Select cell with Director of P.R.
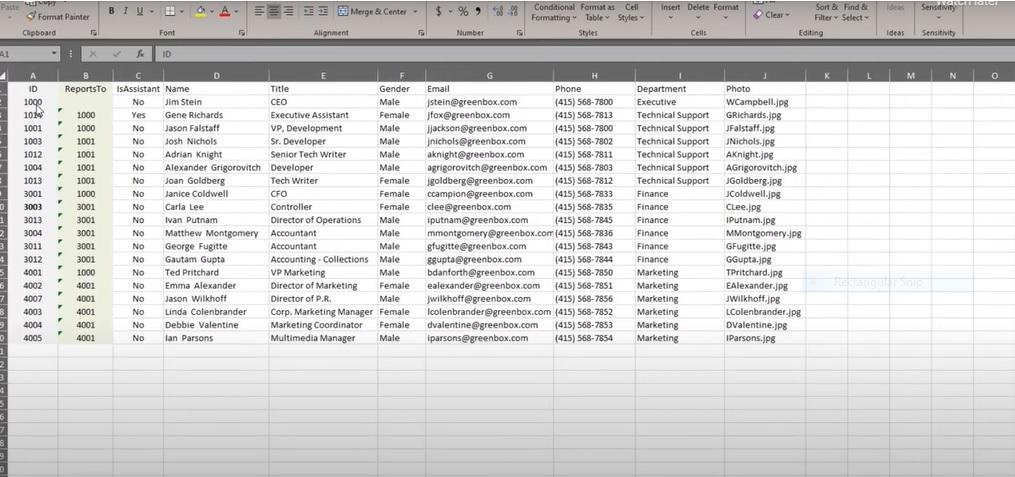The image size is (1015, 477). 324,298
